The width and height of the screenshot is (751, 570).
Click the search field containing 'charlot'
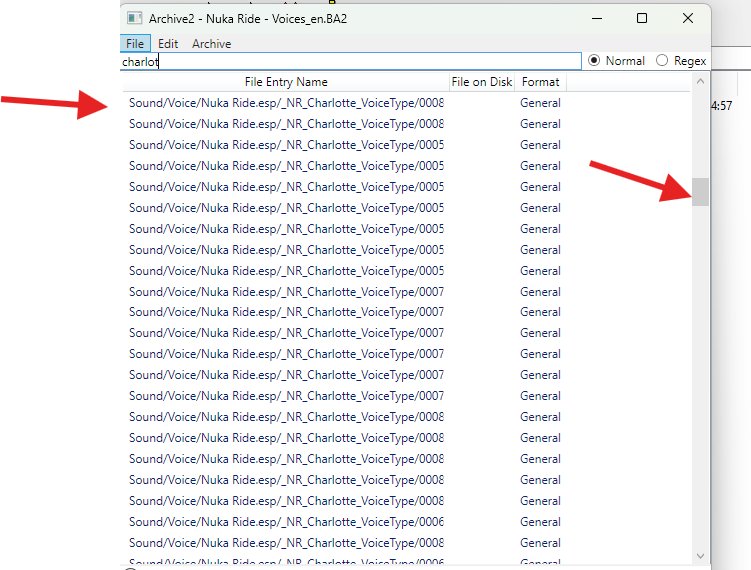(351, 61)
